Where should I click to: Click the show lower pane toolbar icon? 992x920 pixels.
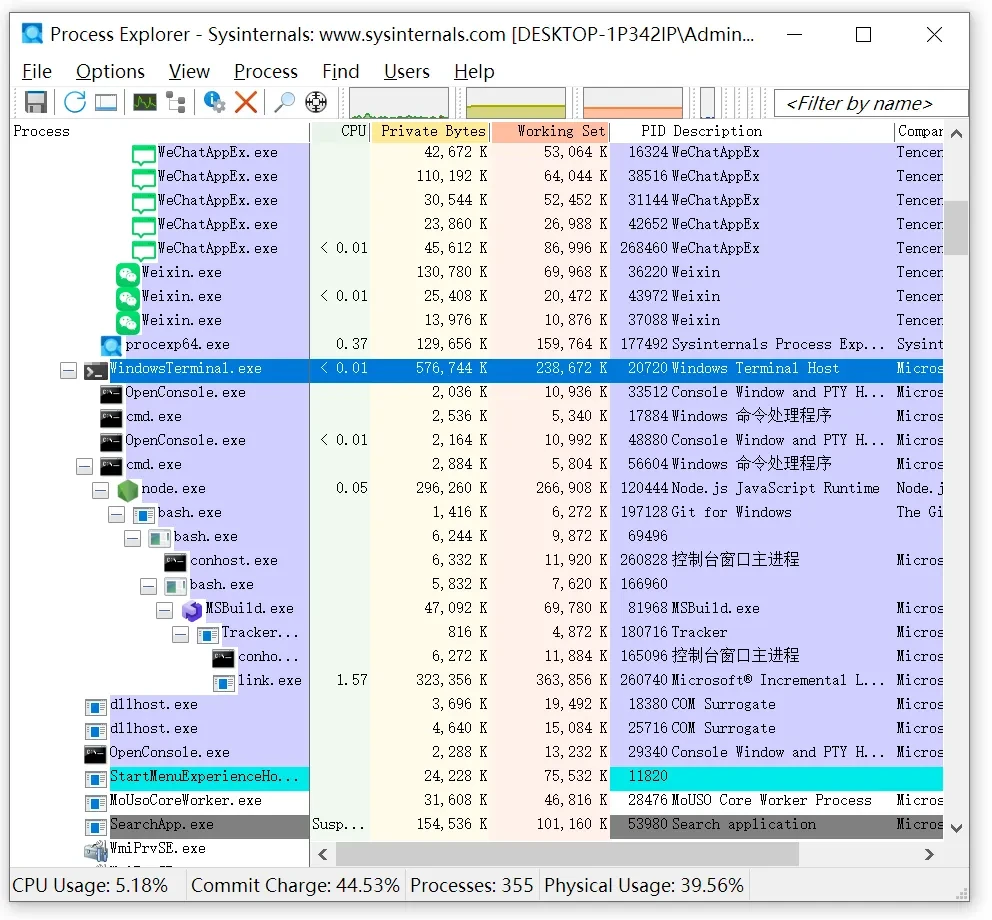click(x=106, y=102)
